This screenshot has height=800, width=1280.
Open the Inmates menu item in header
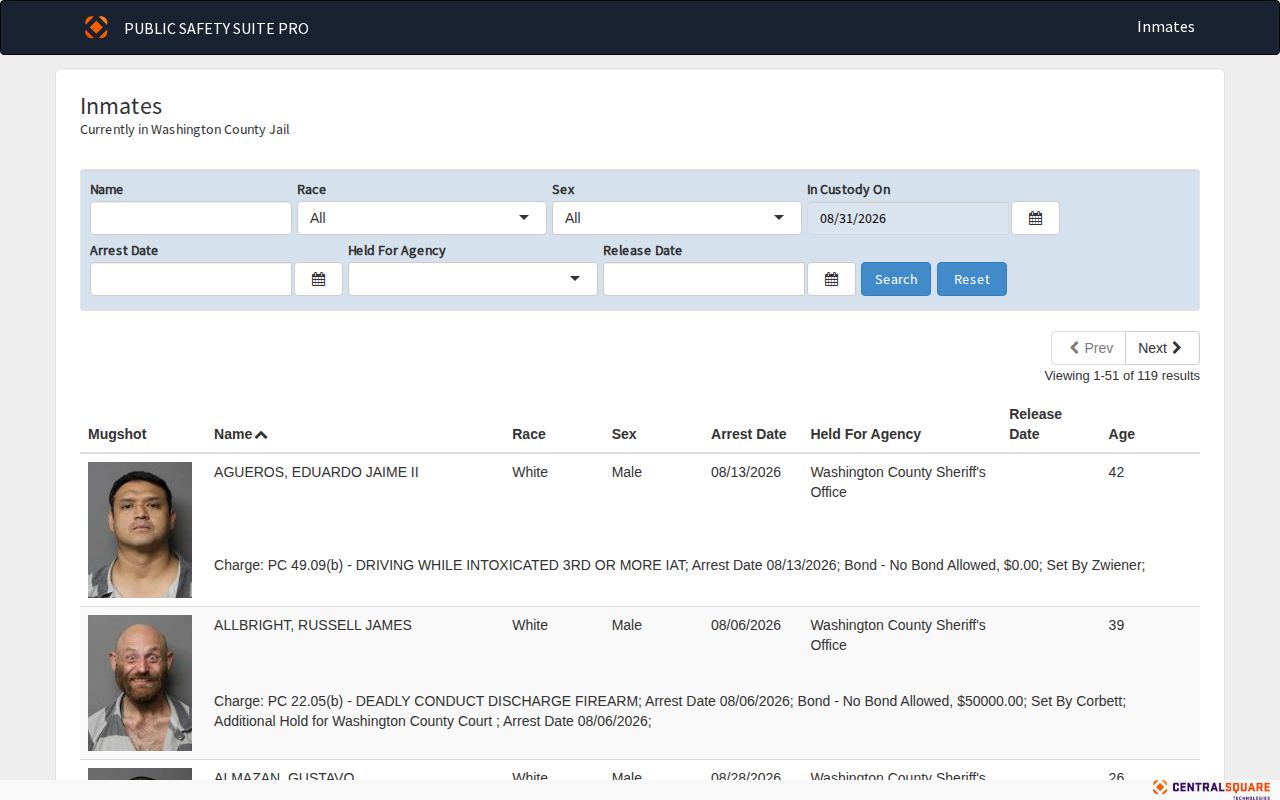point(1166,27)
